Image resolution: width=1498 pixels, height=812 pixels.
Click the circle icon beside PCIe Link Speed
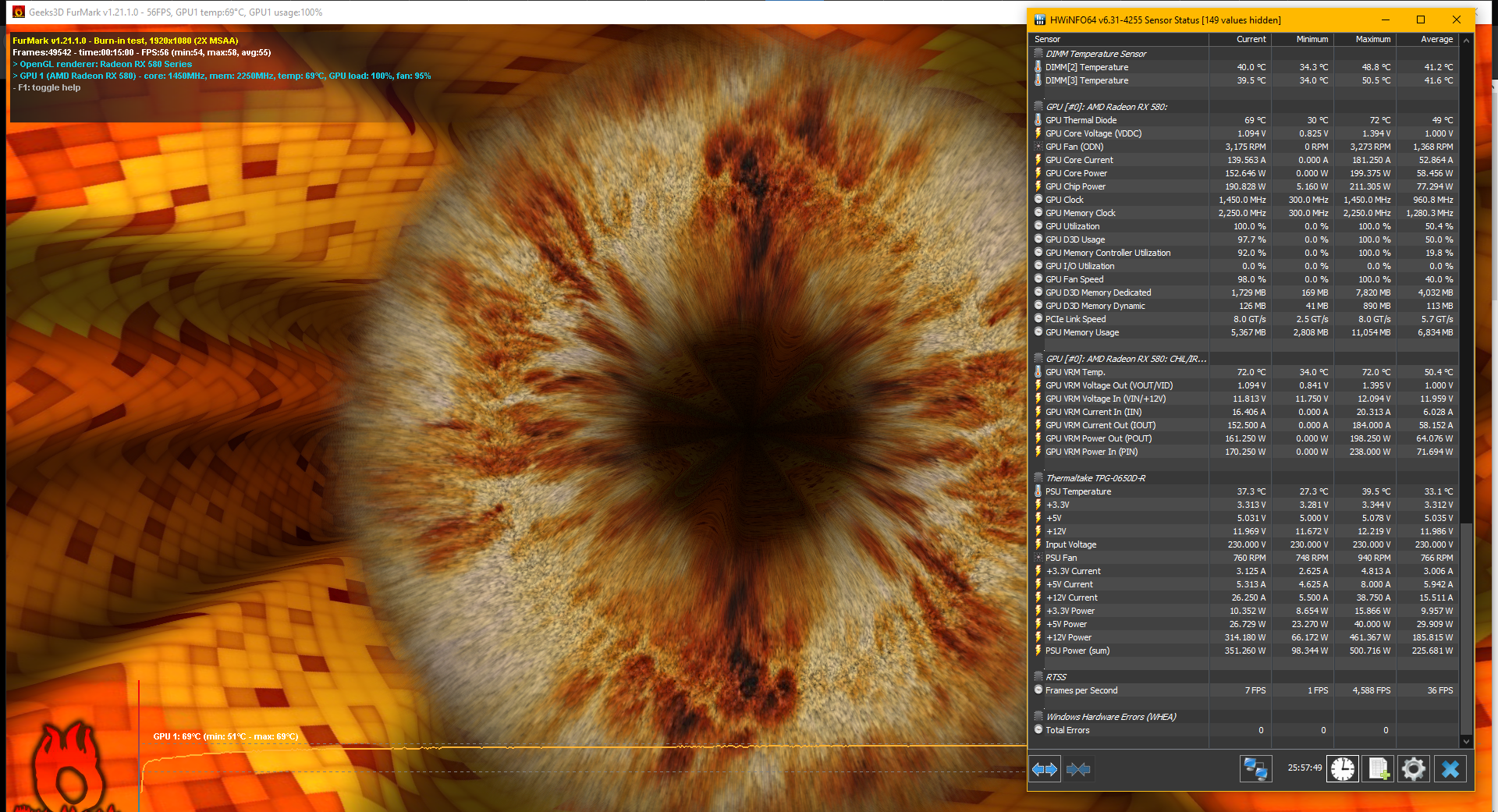point(1038,319)
